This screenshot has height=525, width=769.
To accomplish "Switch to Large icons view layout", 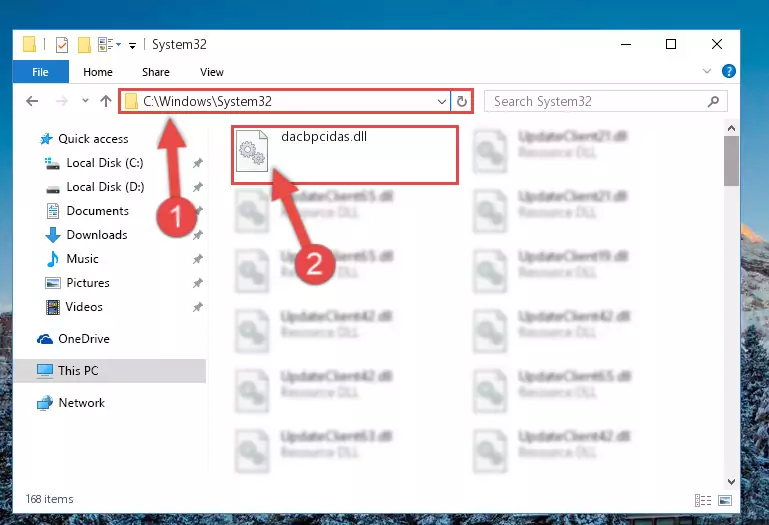I will tap(725, 500).
